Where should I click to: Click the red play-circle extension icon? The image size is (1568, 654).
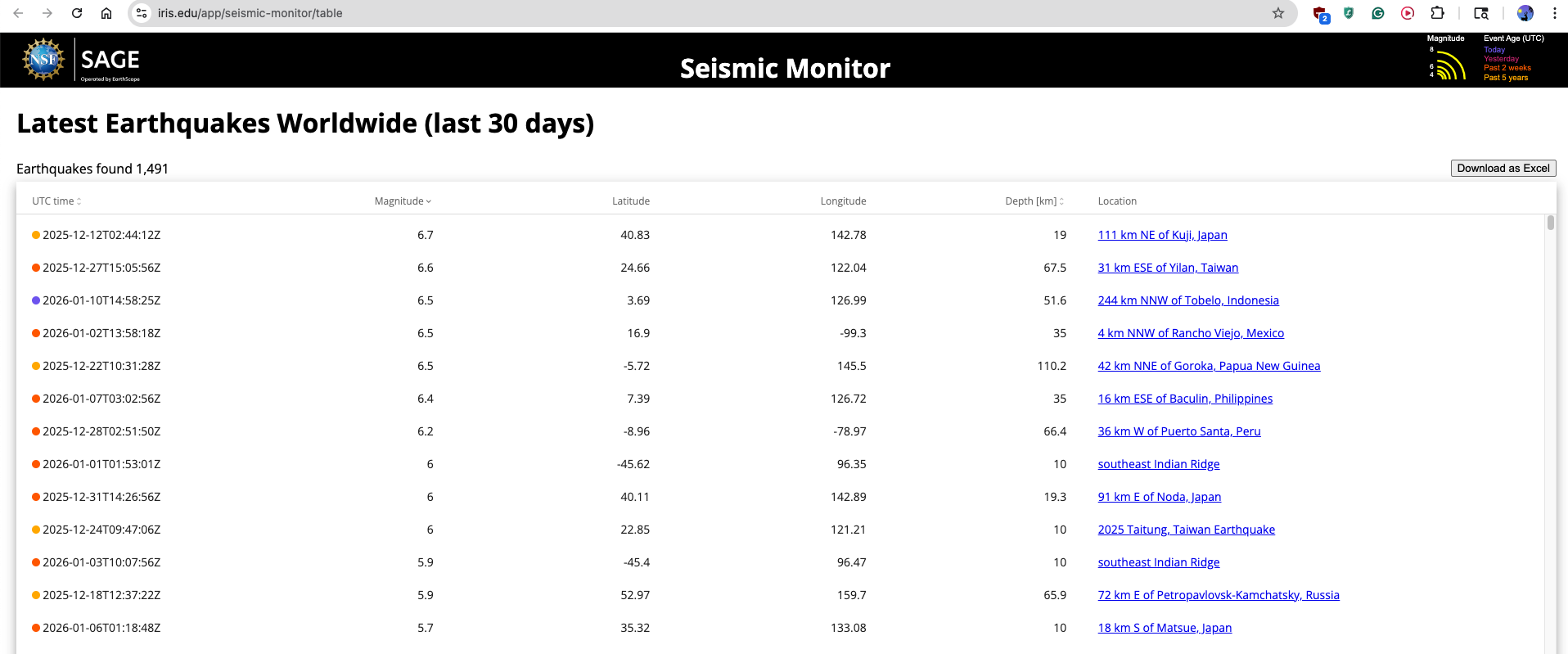tap(1408, 13)
